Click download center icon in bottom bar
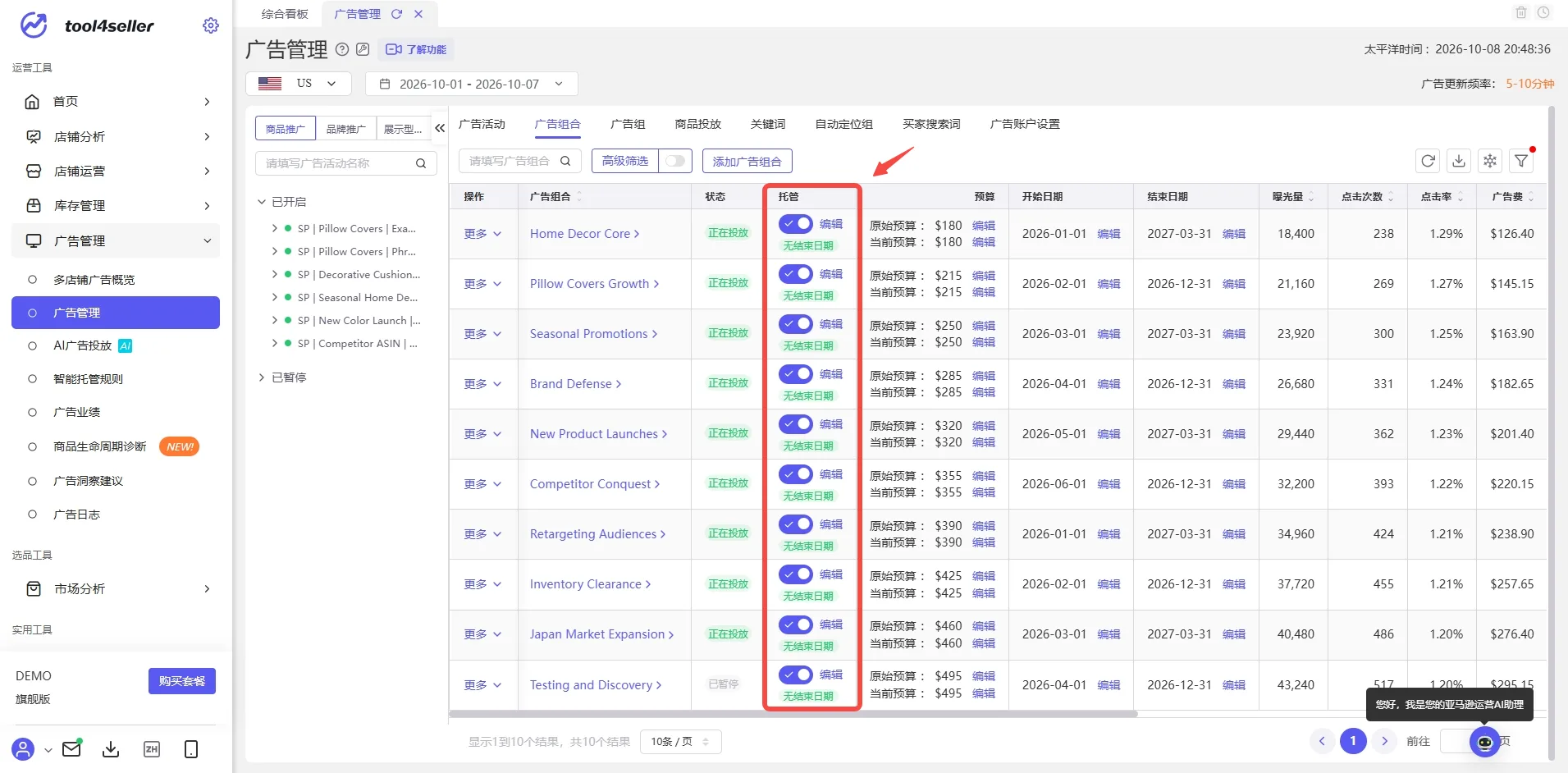Viewport: 1568px width, 773px height. (x=111, y=749)
